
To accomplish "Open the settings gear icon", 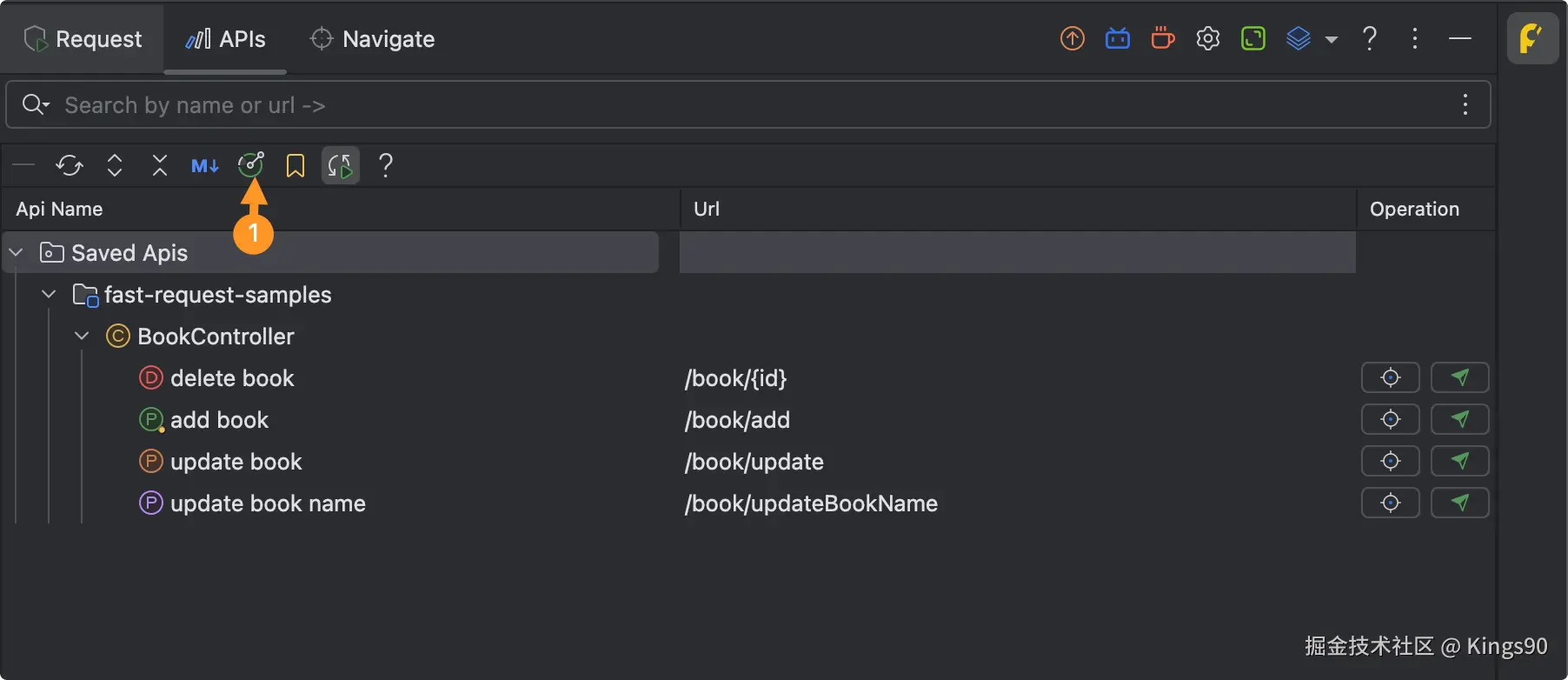I will pos(1208,38).
